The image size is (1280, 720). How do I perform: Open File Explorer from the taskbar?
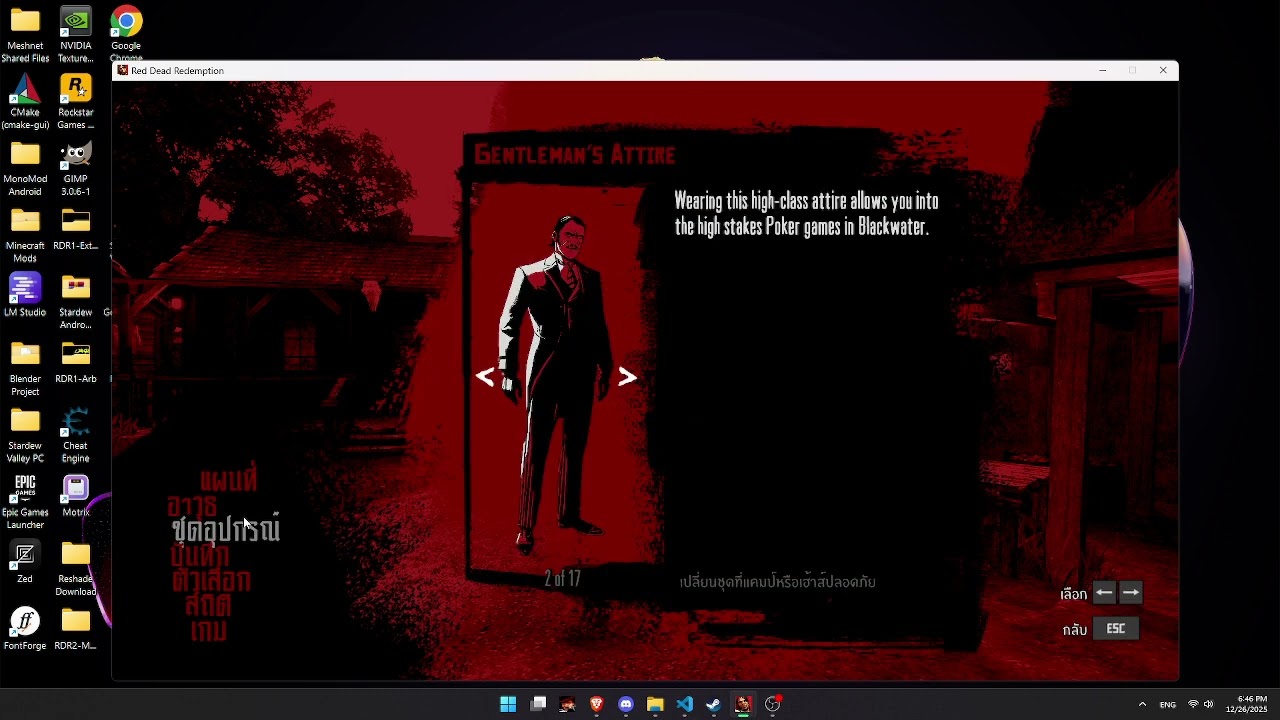(x=655, y=704)
